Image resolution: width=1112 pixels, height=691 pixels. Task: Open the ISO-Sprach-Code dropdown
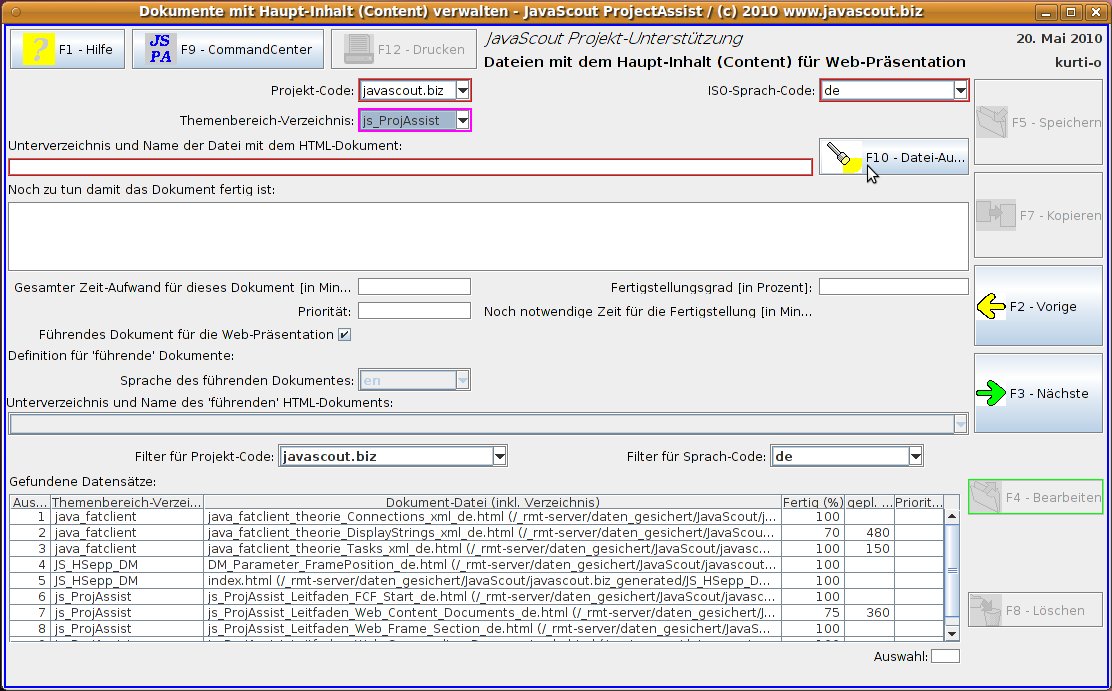(960, 90)
